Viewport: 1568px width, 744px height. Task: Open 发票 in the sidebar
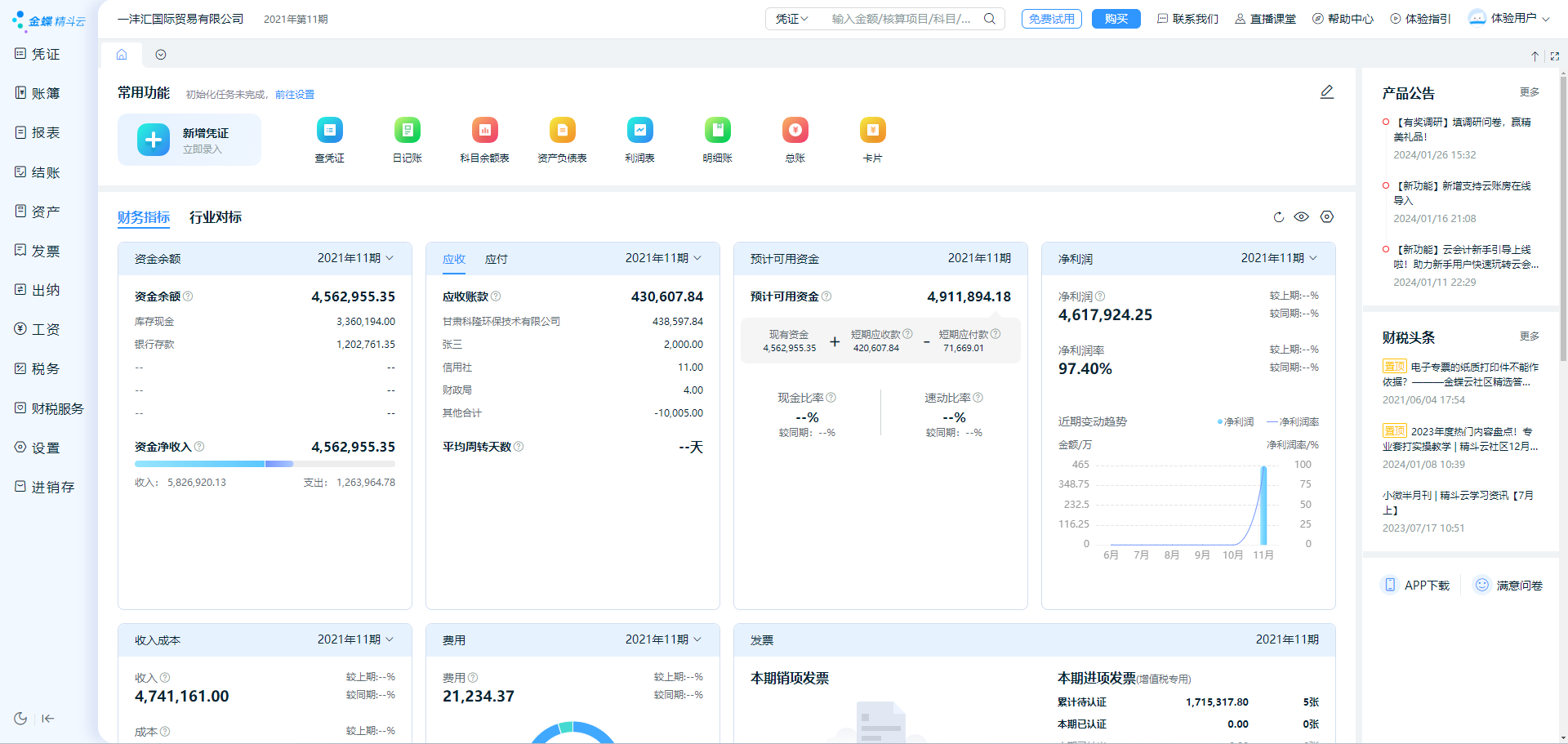pyautogui.click(x=38, y=251)
